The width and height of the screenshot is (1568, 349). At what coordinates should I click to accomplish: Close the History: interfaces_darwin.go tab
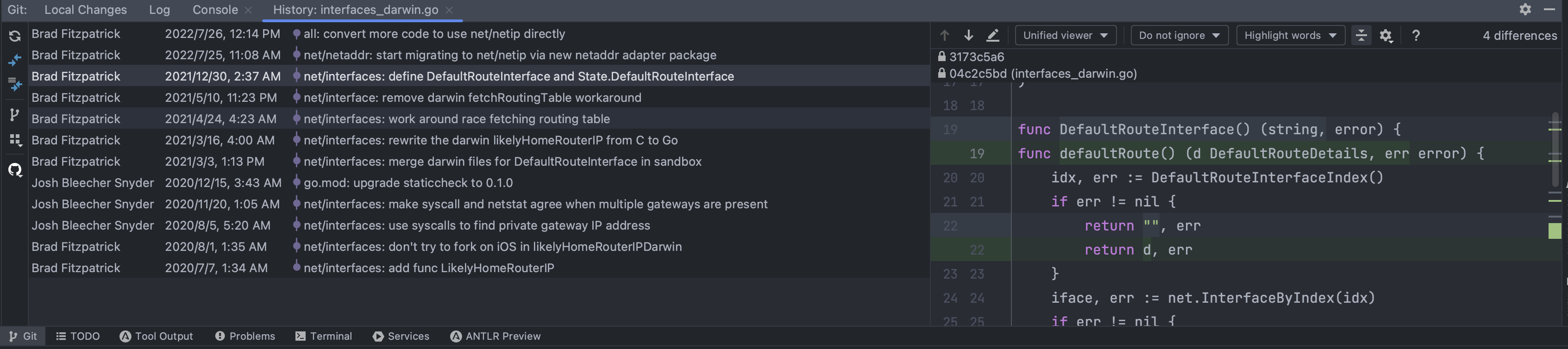point(449,10)
